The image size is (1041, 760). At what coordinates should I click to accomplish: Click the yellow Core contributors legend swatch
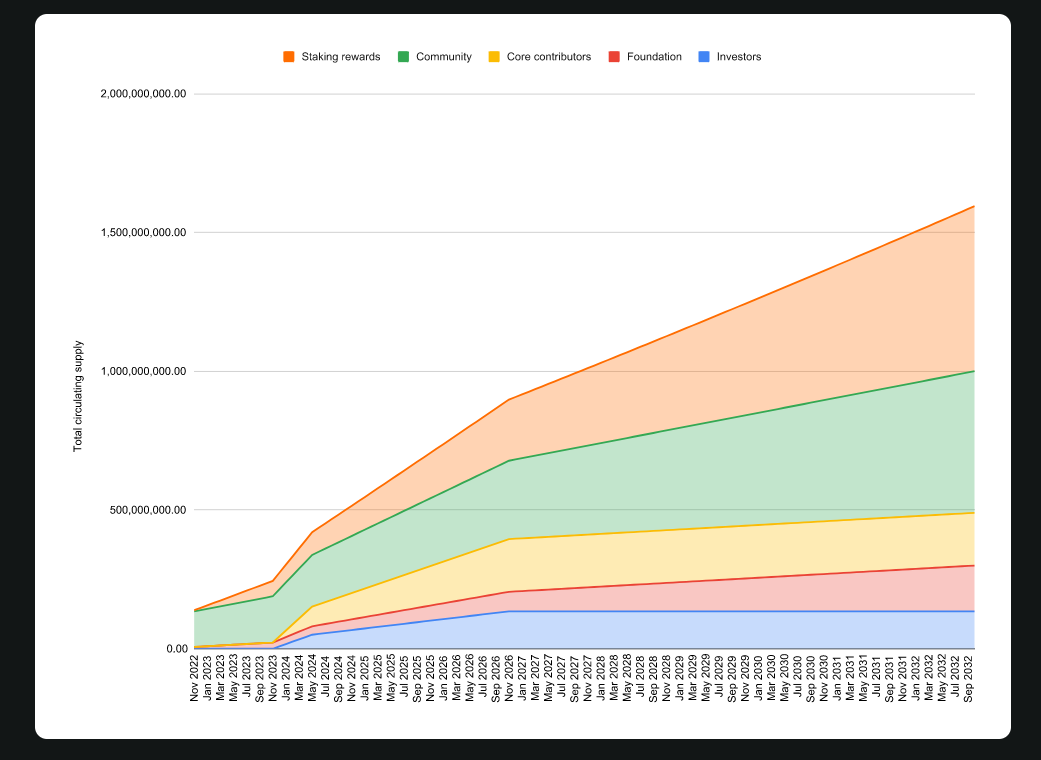[x=494, y=57]
